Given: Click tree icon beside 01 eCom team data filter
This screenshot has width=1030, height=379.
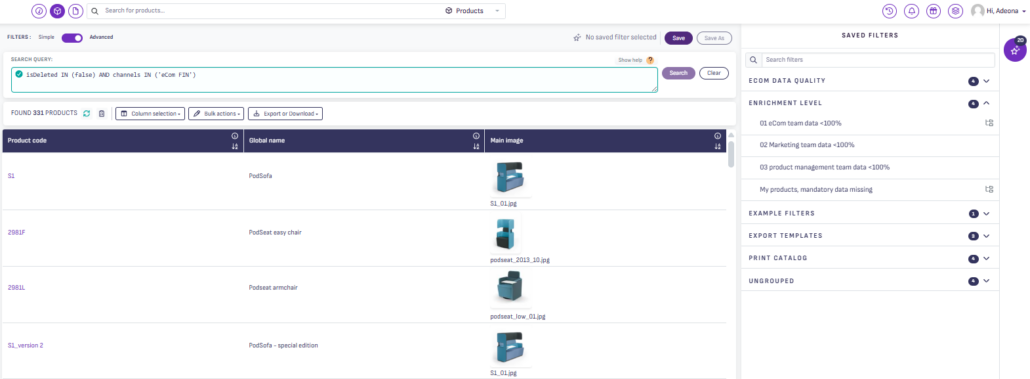Looking at the screenshot, I should click(x=989, y=123).
